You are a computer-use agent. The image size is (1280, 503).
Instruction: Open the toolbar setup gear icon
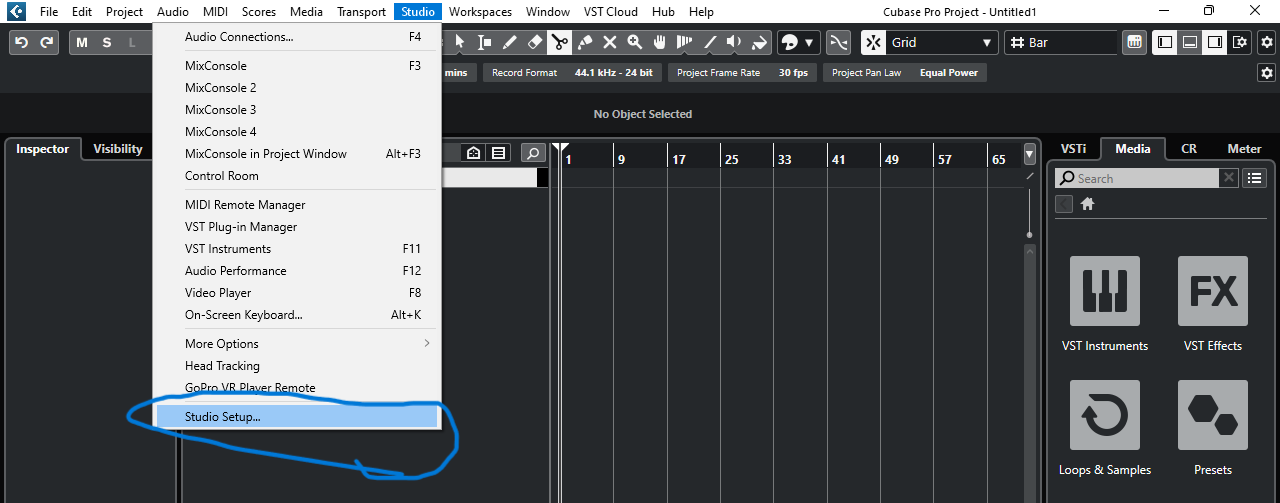1267,42
